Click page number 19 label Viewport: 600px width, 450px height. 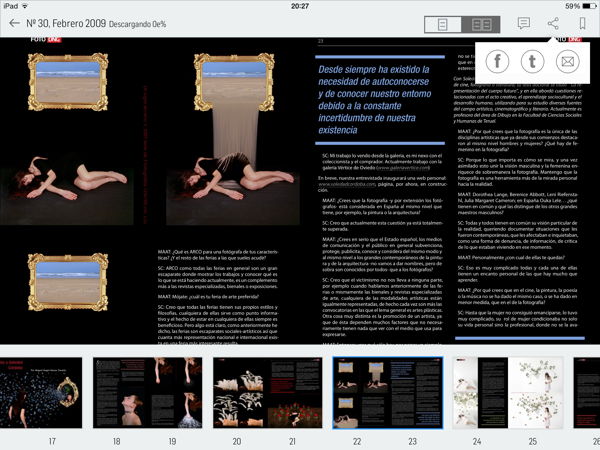172,441
